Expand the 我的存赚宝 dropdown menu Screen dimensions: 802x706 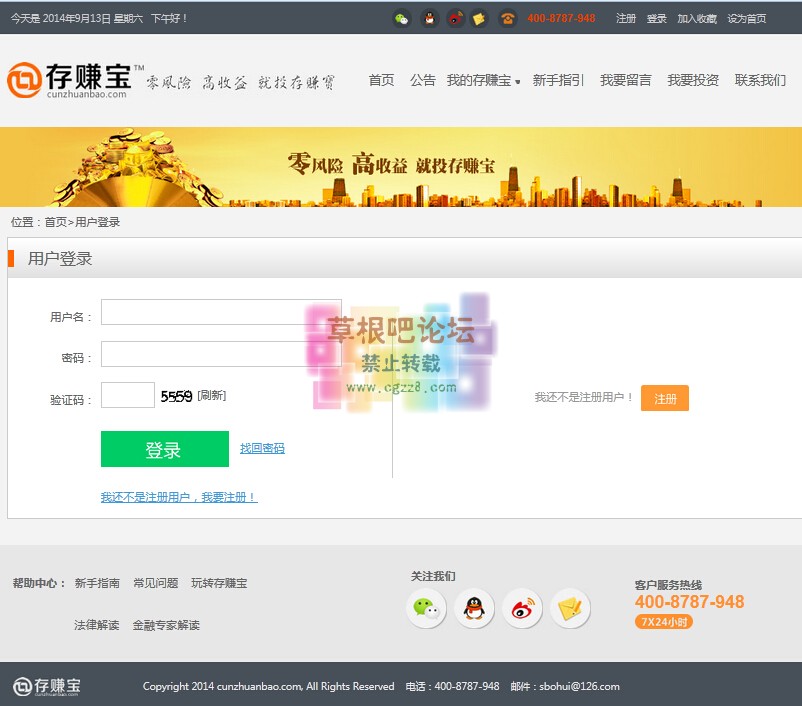coord(483,80)
